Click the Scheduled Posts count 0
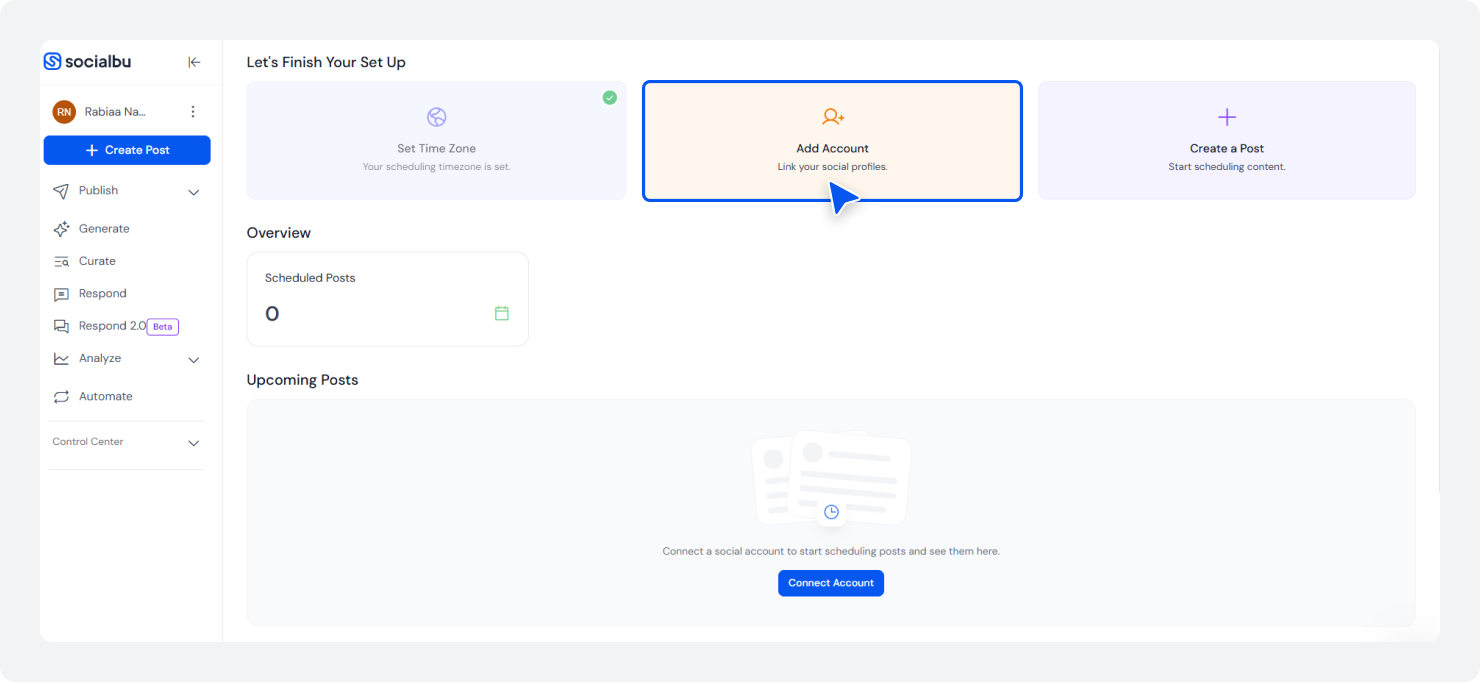Viewport: 1480px width, 682px height. tap(272, 314)
